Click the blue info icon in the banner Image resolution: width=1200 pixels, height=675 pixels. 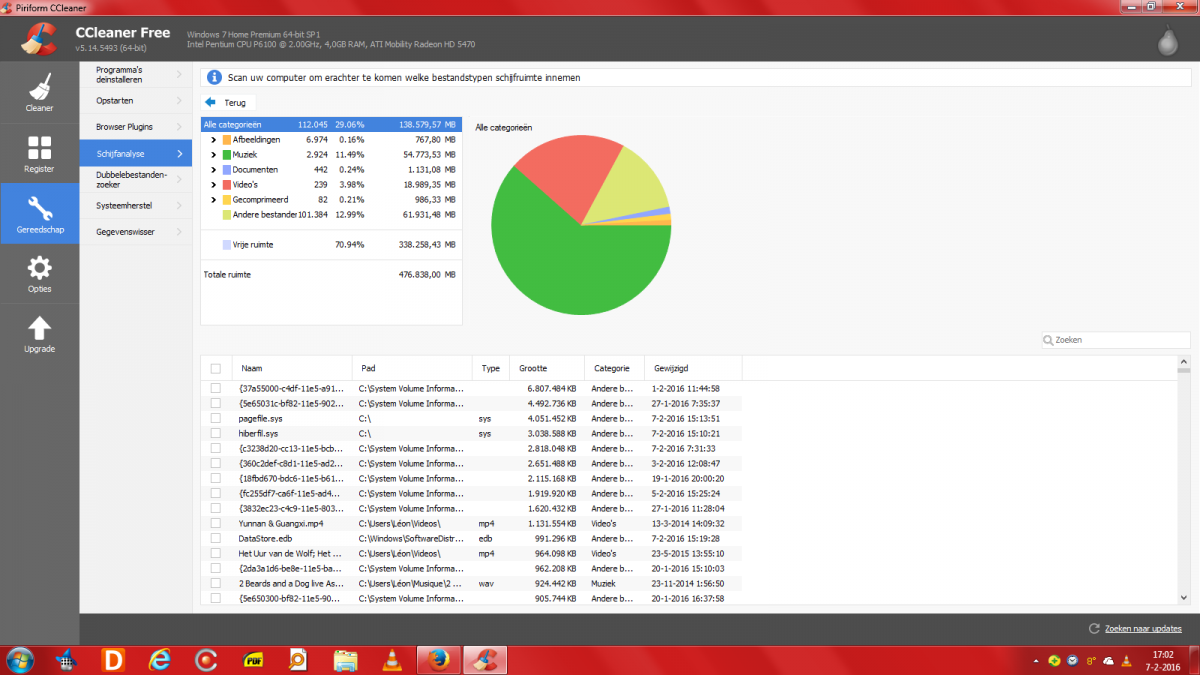click(x=214, y=77)
